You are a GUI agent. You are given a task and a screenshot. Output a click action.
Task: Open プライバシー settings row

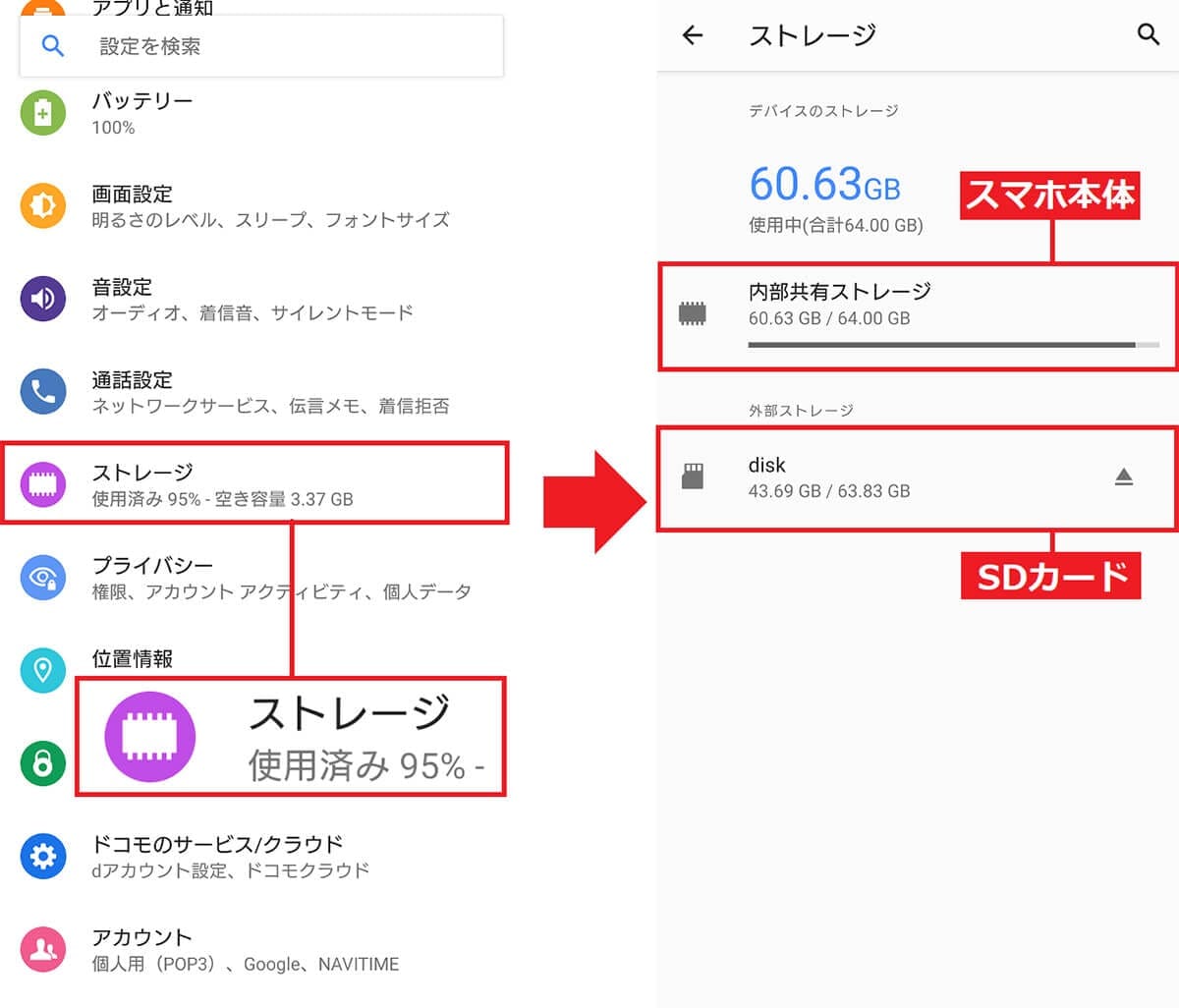(255, 578)
